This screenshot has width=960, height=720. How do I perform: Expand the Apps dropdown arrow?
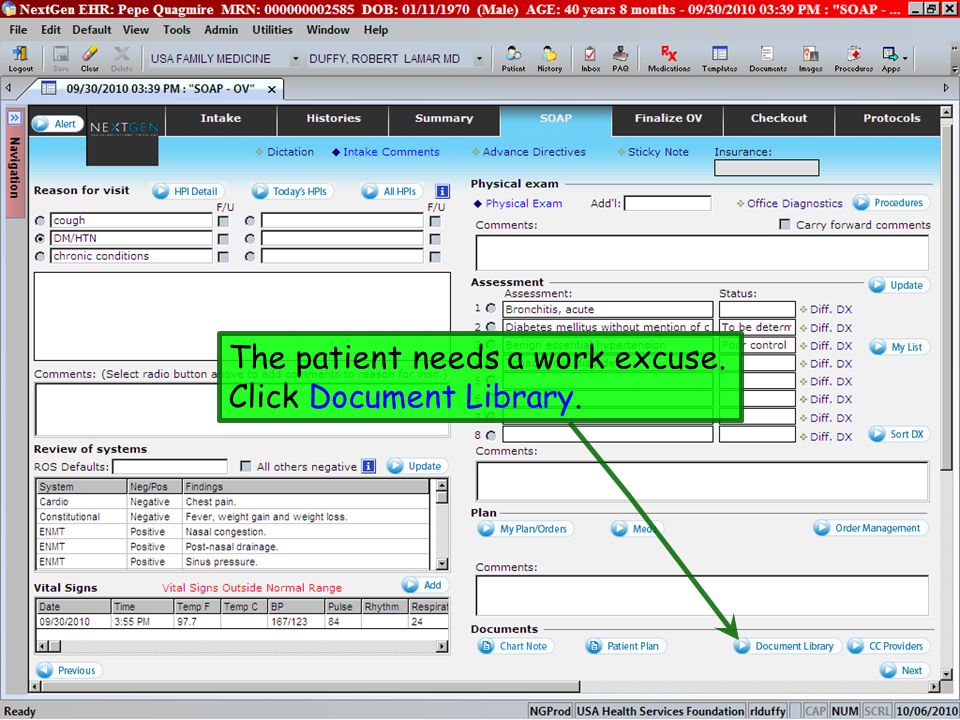pyautogui.click(x=905, y=59)
